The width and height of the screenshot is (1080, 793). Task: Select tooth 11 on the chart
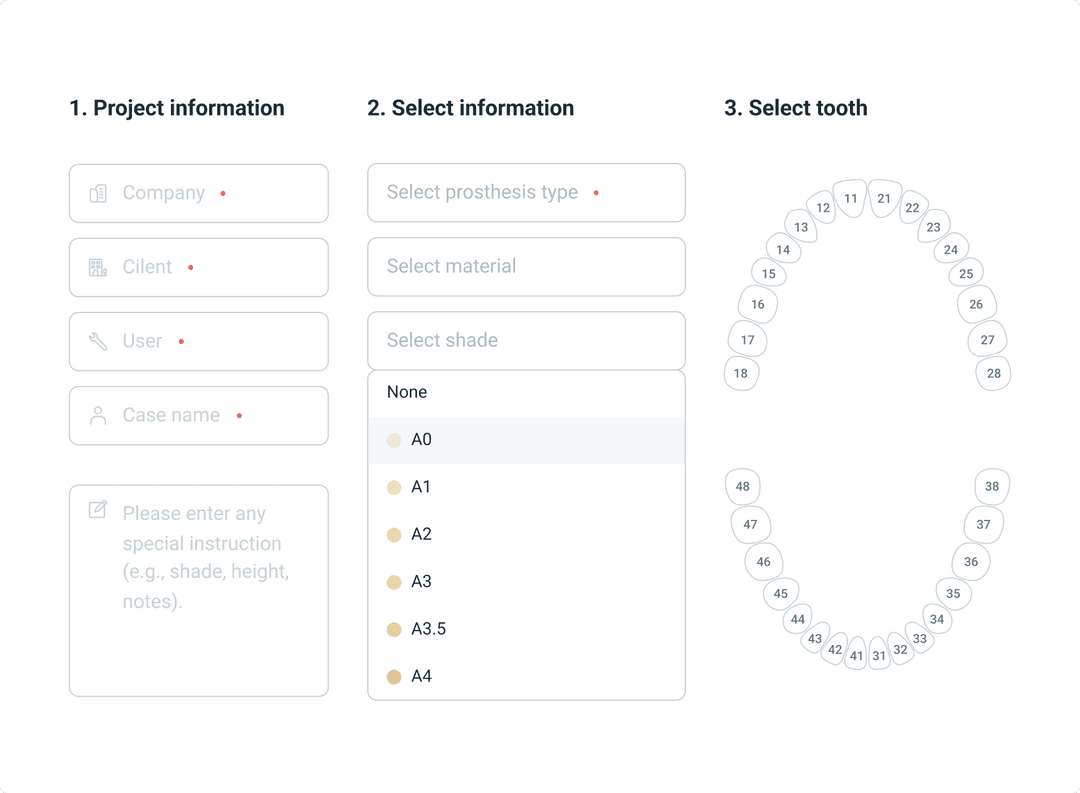850,198
